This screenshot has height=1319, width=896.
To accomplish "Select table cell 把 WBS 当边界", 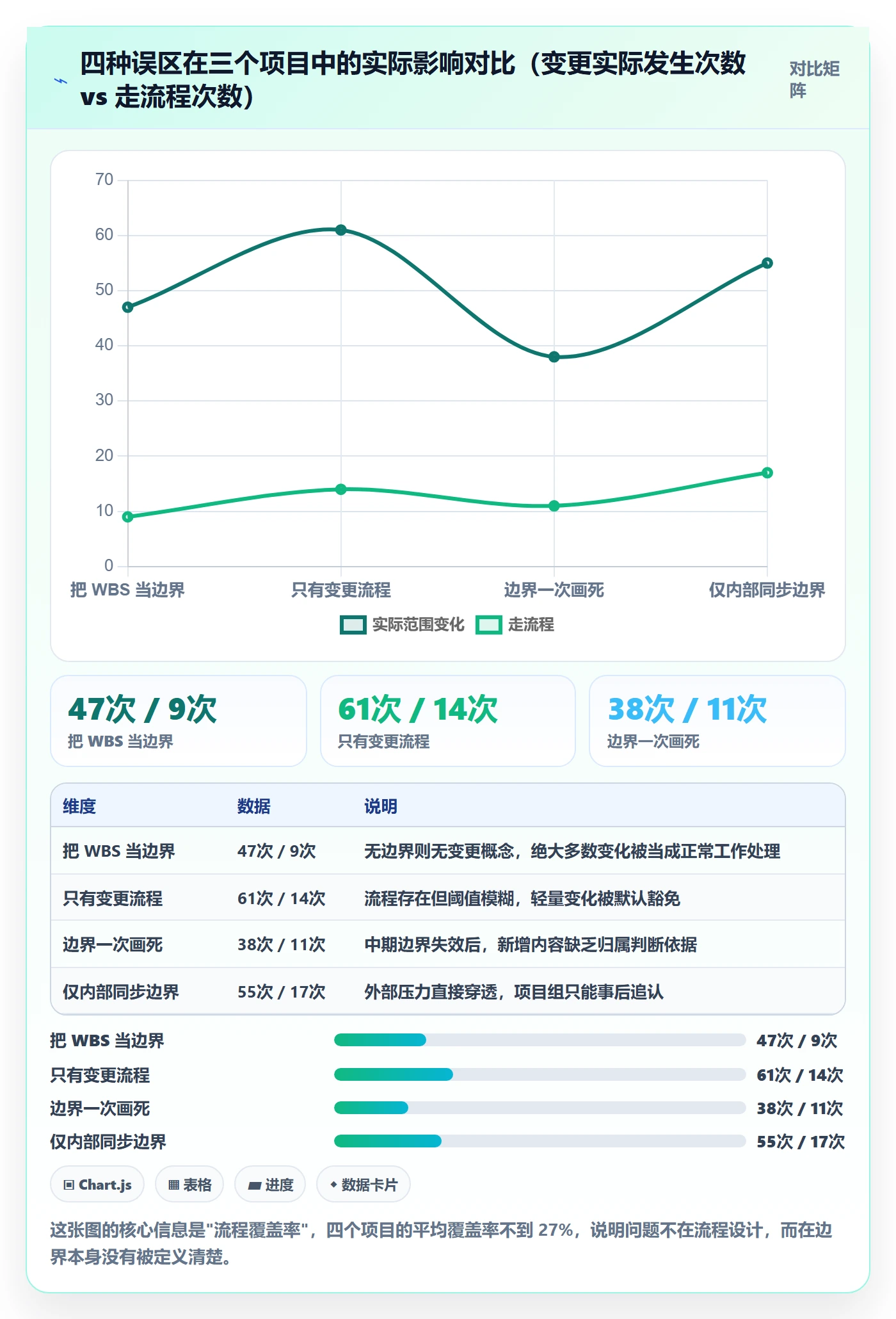I will (x=119, y=851).
